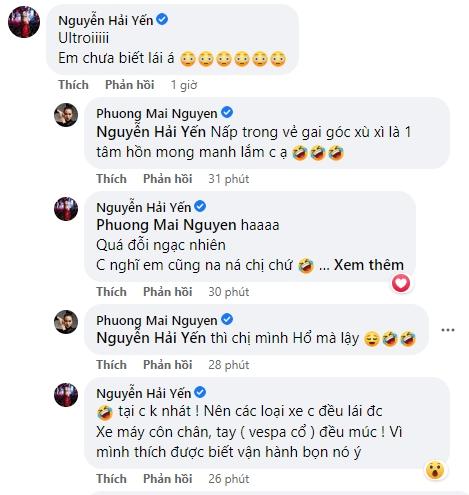Image resolution: width=469 pixels, height=495 pixels.
Task: Open Phuong Mai Nguyen's avatar on the 28 phút reply
Action: pos(66,322)
